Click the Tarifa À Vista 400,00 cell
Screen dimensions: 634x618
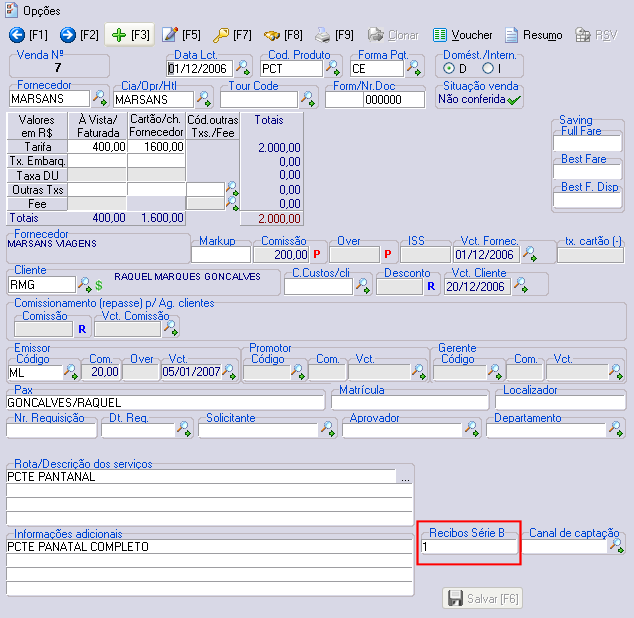[x=97, y=147]
